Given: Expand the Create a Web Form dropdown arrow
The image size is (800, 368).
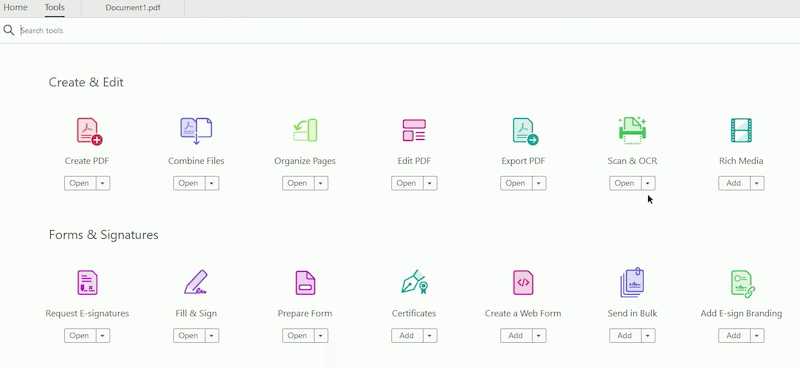Looking at the screenshot, I should [x=539, y=336].
